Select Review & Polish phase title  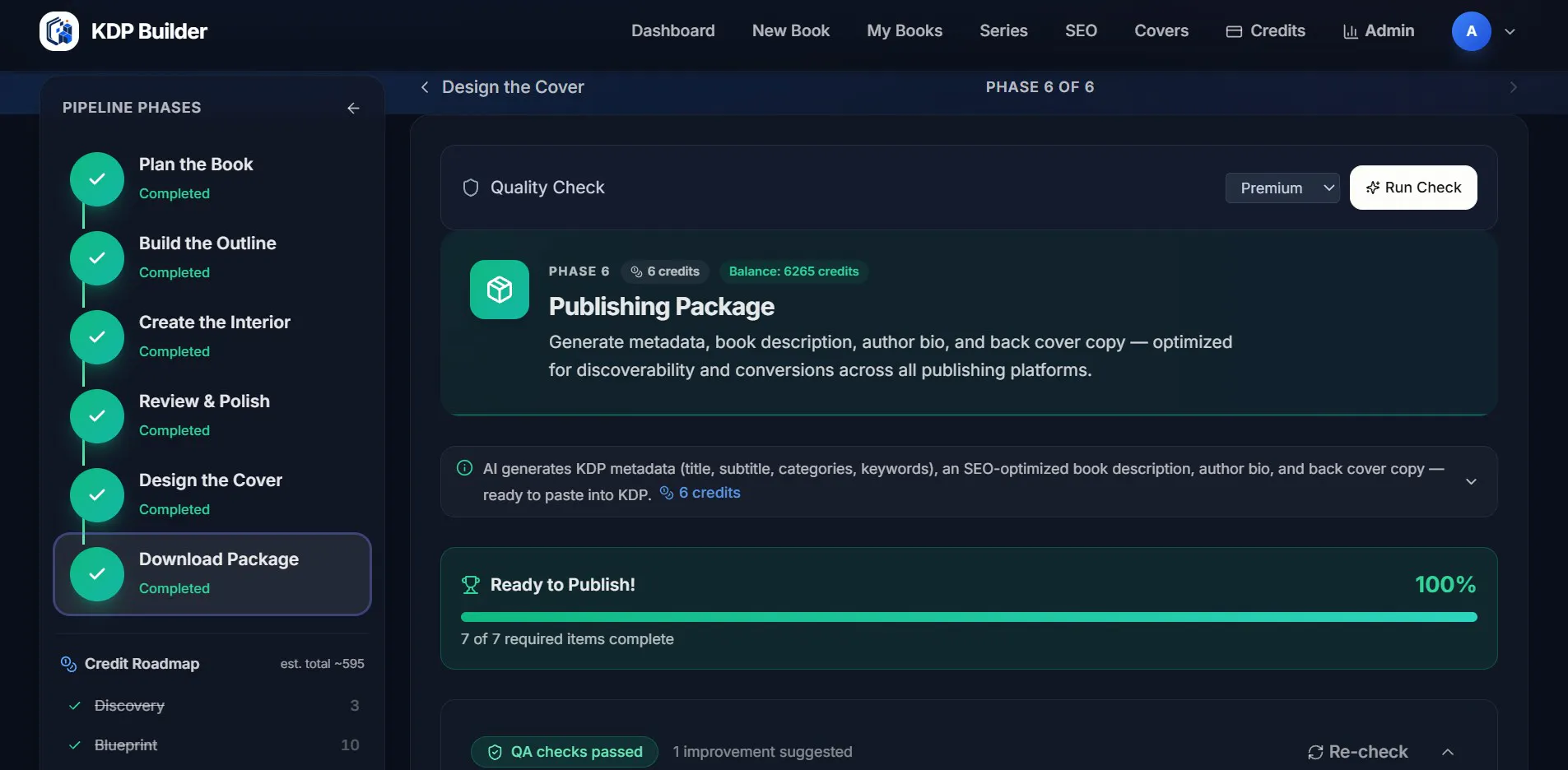tap(204, 401)
